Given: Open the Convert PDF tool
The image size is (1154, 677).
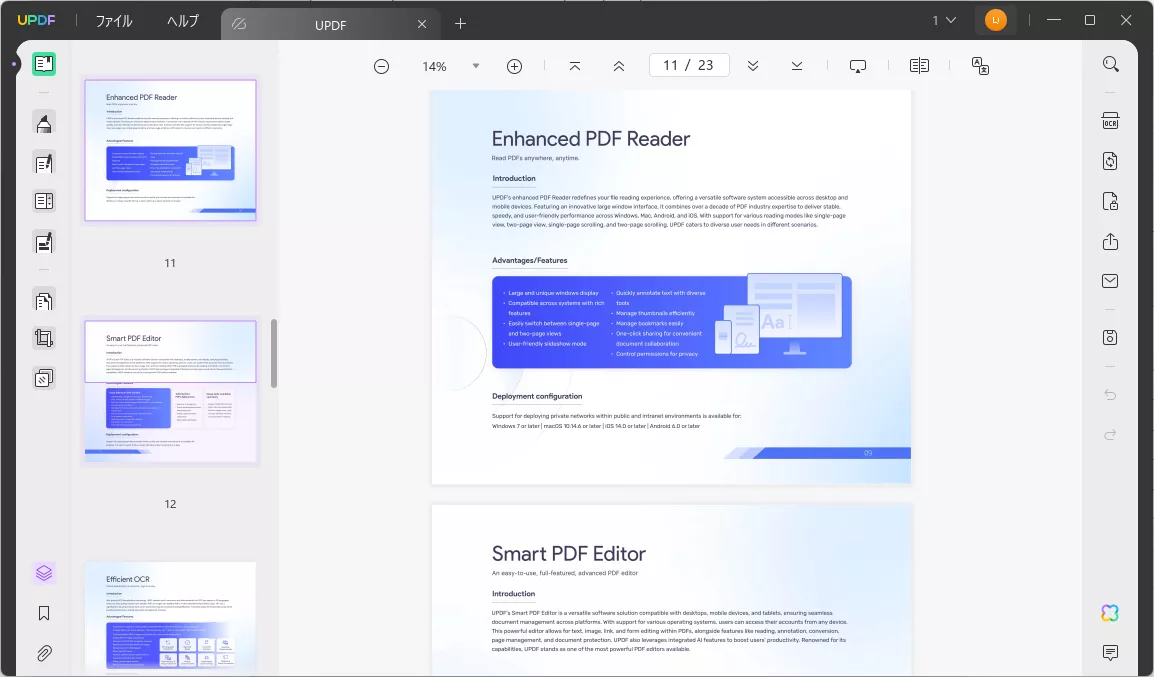Looking at the screenshot, I should [x=1111, y=161].
